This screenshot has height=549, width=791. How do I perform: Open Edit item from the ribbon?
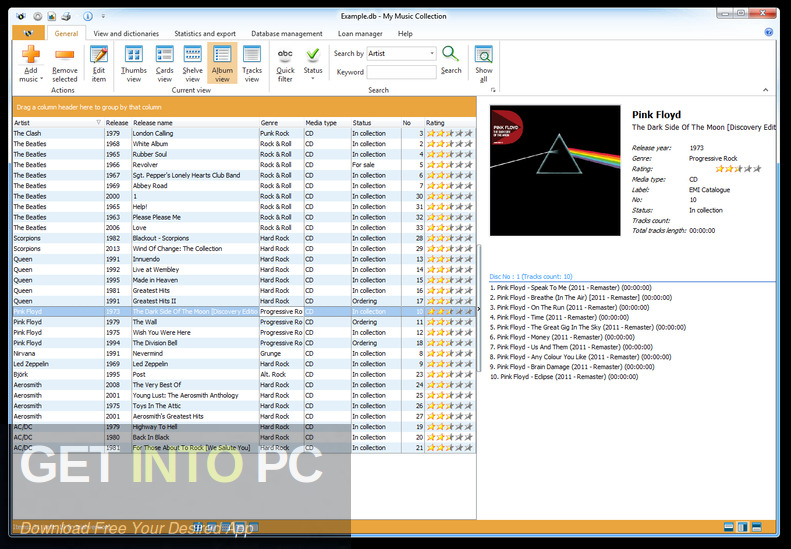pyautogui.click(x=99, y=64)
